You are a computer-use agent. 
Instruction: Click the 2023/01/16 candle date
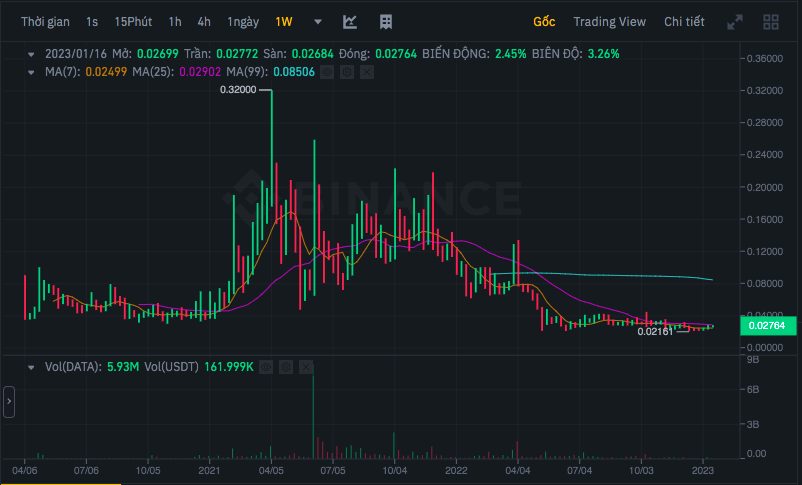tap(76, 54)
